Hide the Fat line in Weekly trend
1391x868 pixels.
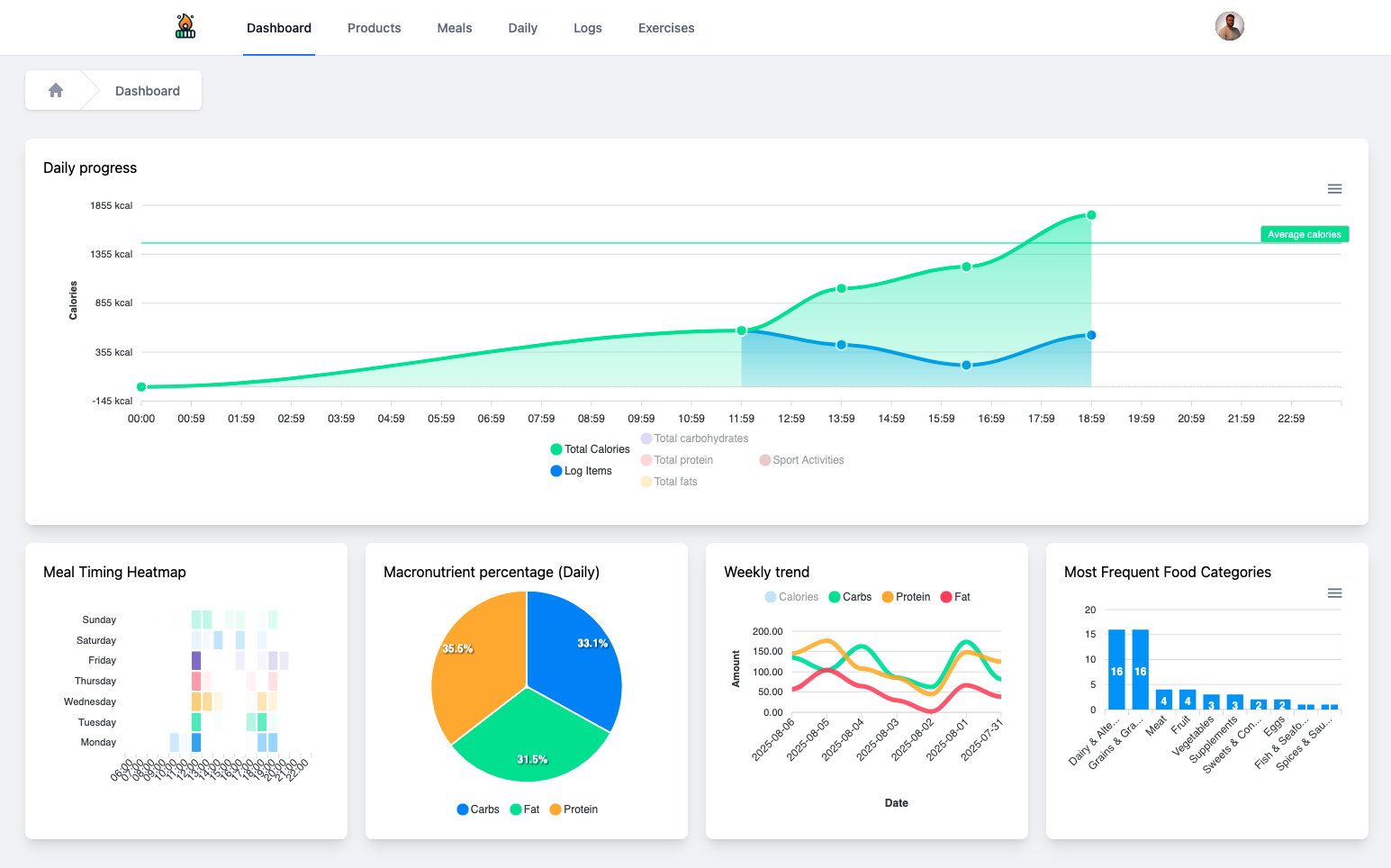coord(954,597)
